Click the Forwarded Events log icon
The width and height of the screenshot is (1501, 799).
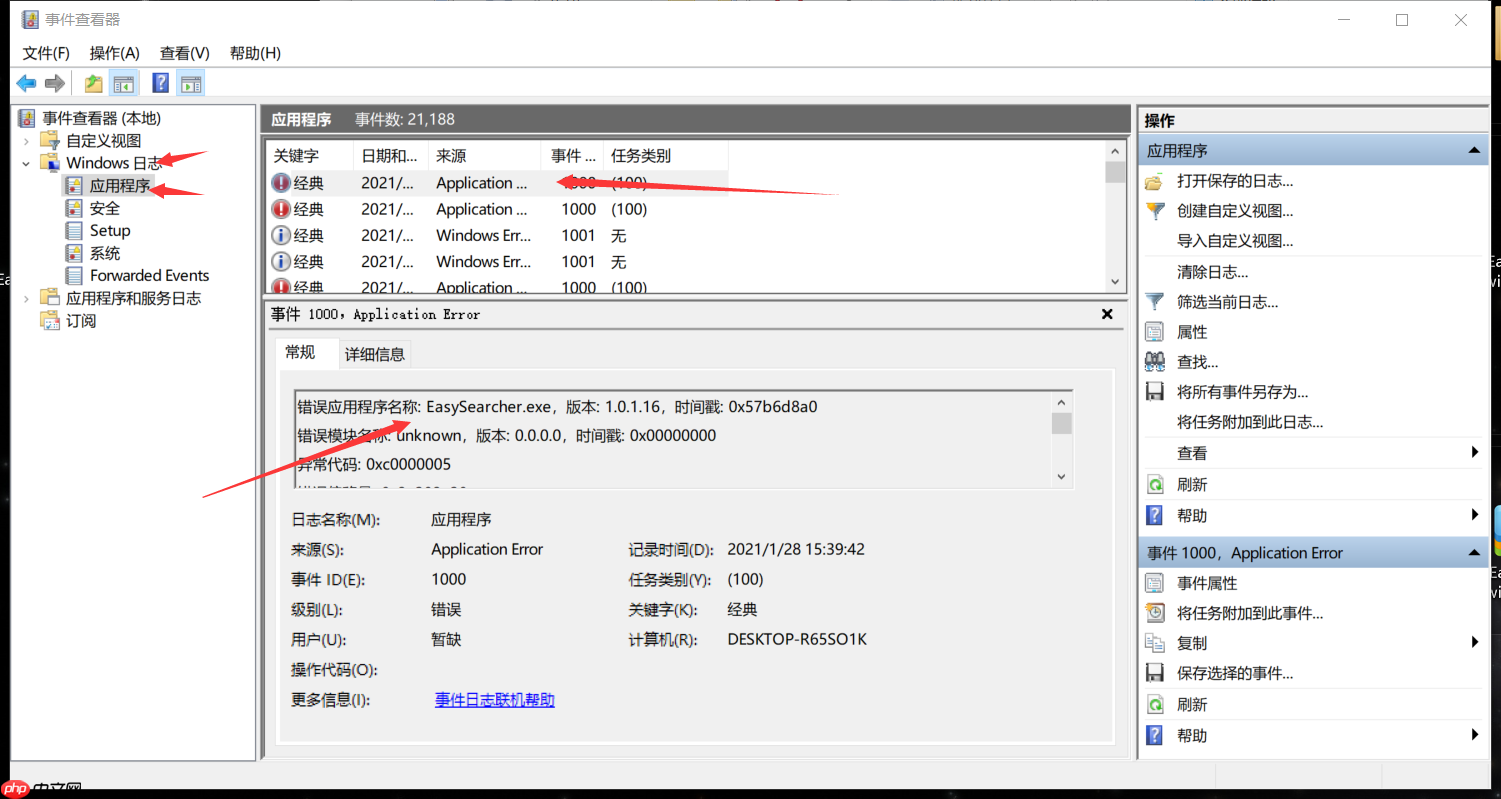tap(74, 275)
